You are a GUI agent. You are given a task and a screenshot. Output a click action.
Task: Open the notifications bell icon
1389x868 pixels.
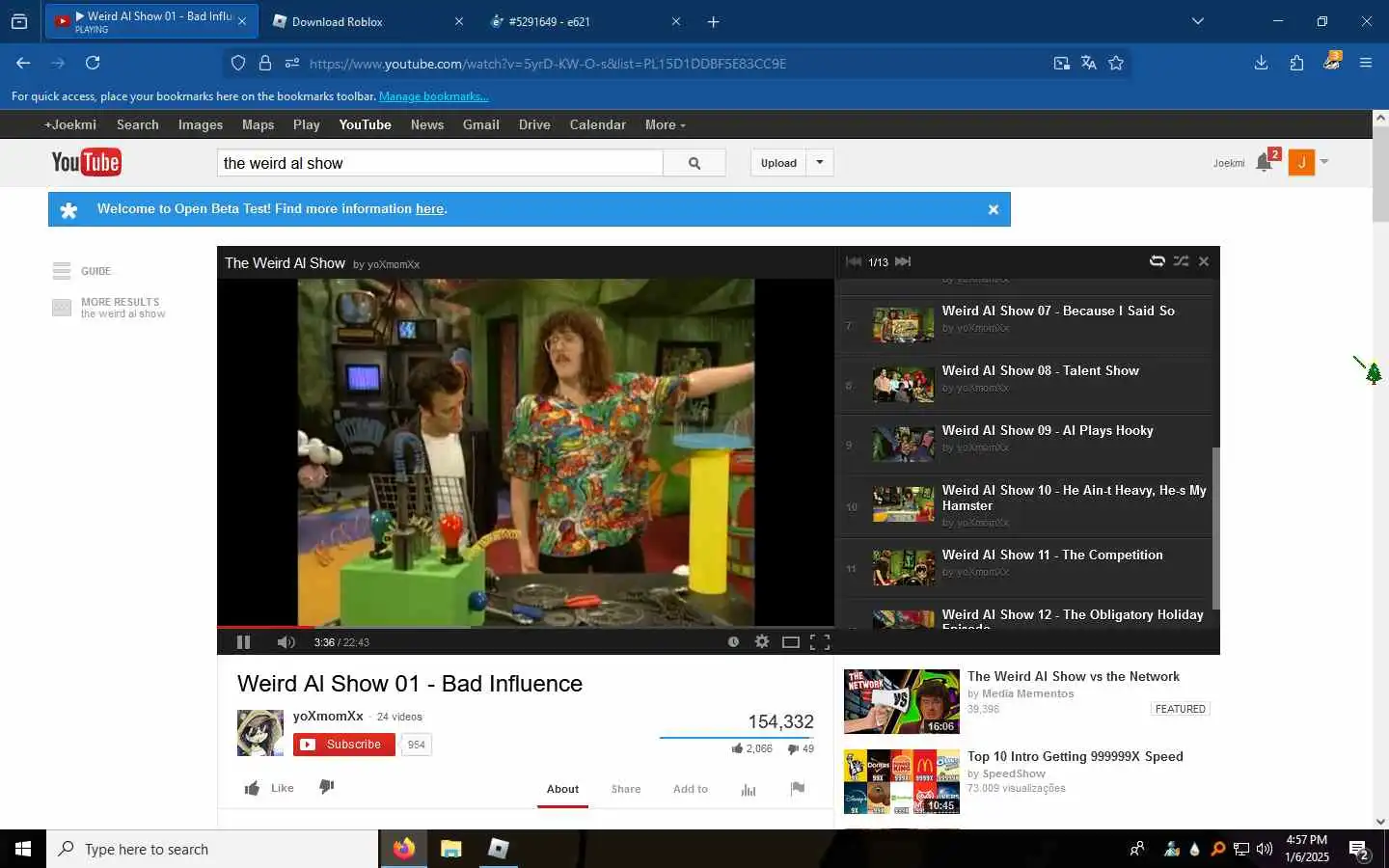click(1265, 163)
